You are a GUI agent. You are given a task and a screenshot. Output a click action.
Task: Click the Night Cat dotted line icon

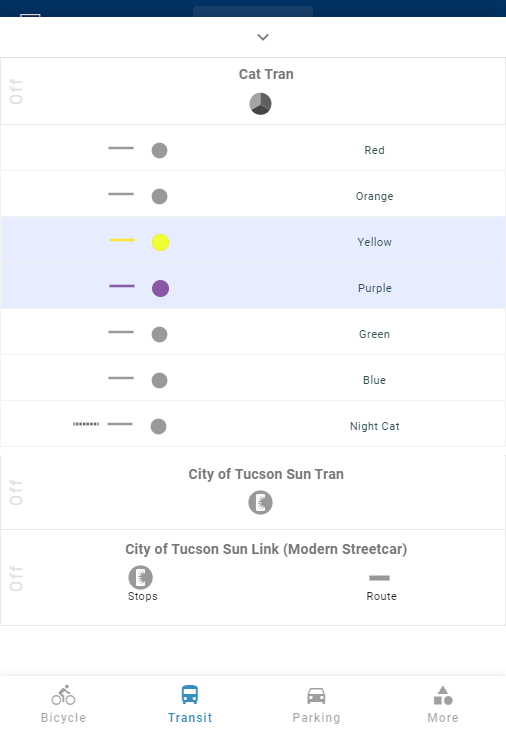point(86,424)
